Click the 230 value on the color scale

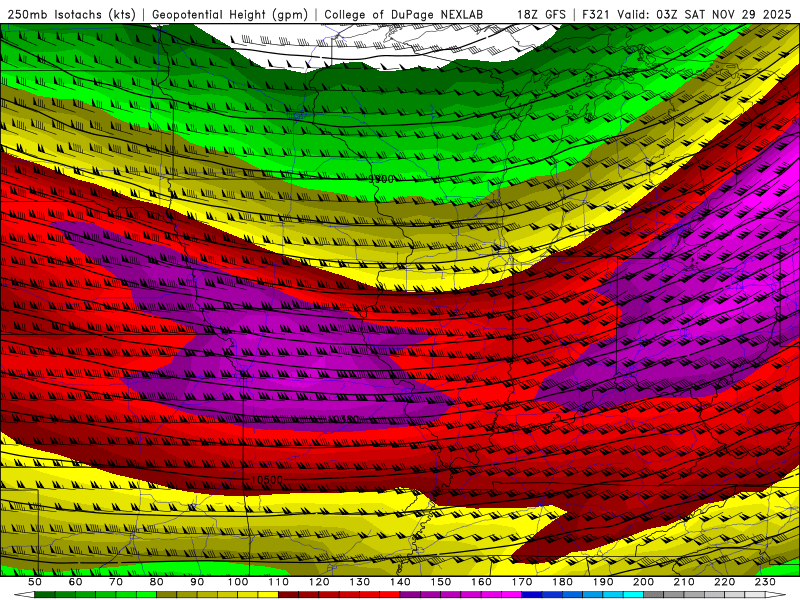765,582
